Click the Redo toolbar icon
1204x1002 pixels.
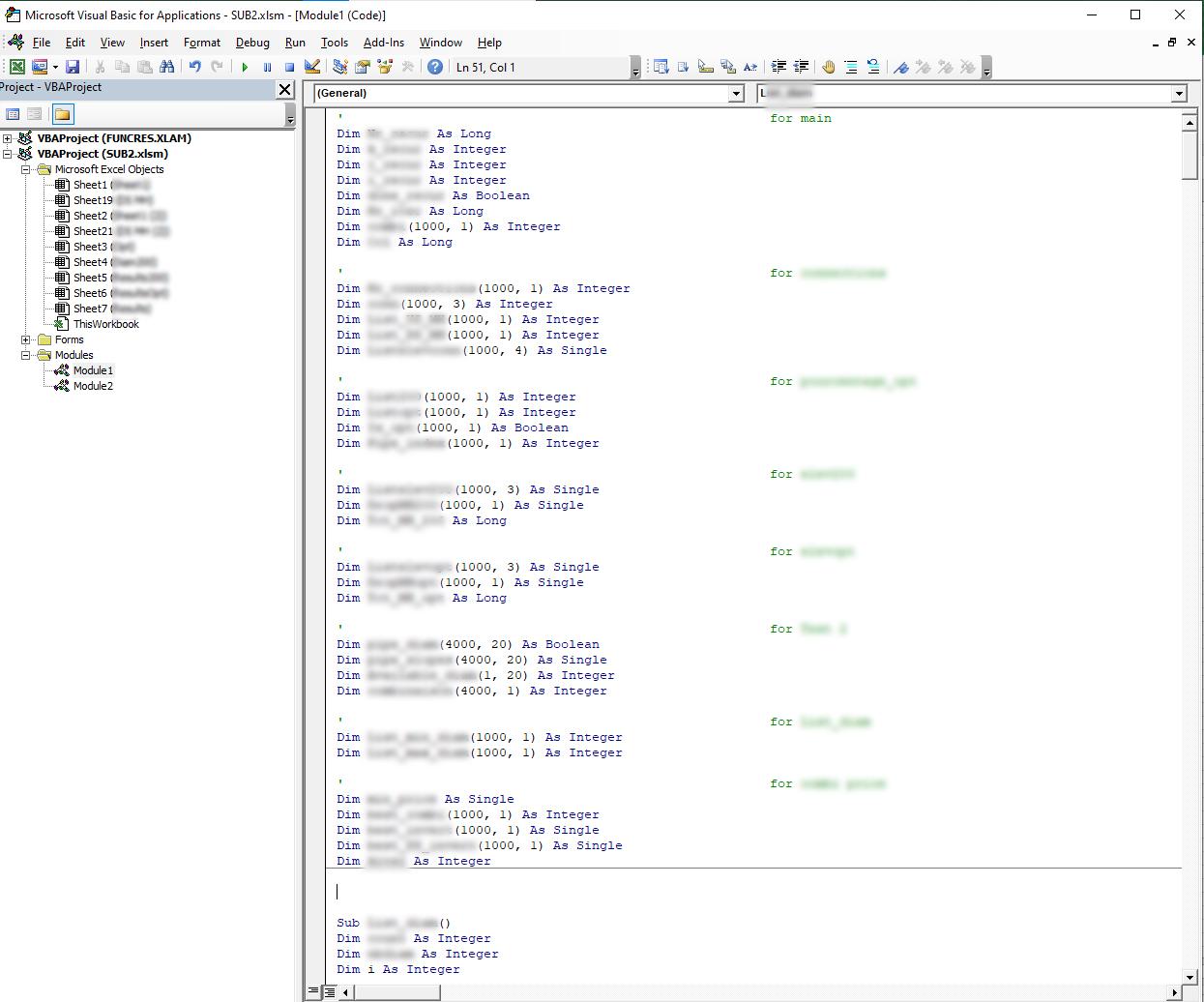(x=217, y=67)
